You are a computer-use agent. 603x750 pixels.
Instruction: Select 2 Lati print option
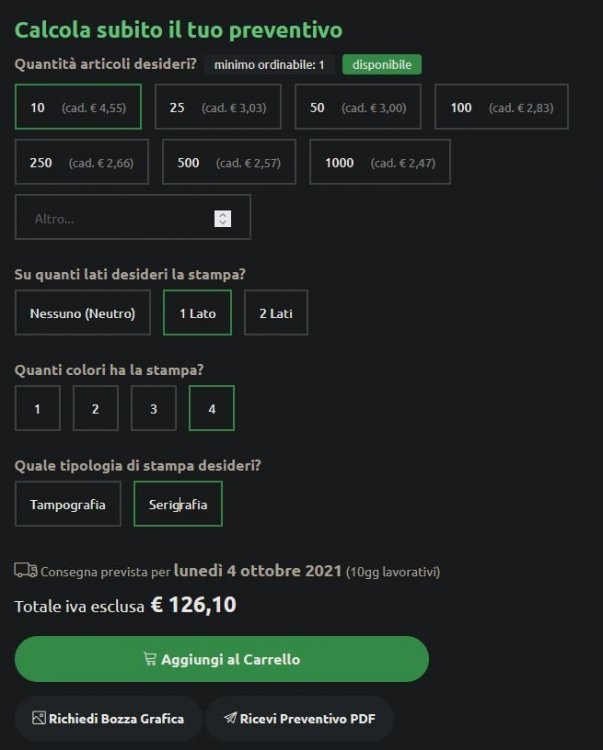[276, 313]
